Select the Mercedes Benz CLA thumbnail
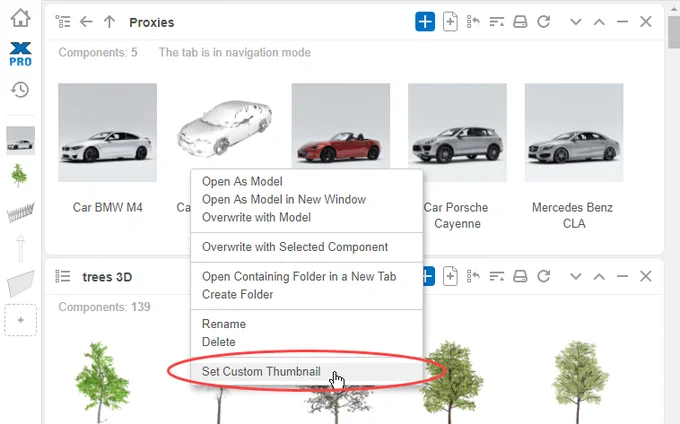The height and width of the screenshot is (424, 680). [x=574, y=133]
